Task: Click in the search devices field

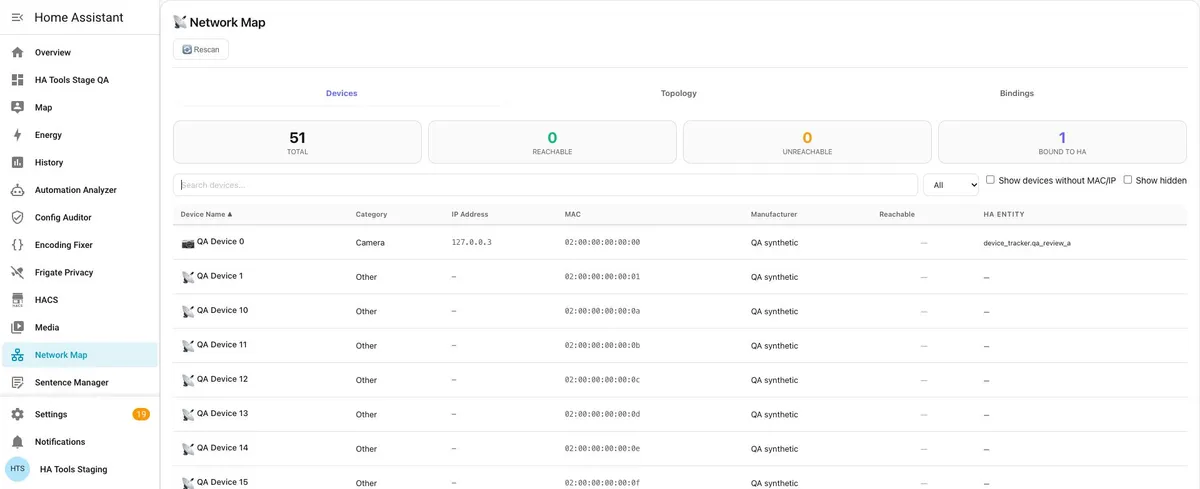Action: 545,185
